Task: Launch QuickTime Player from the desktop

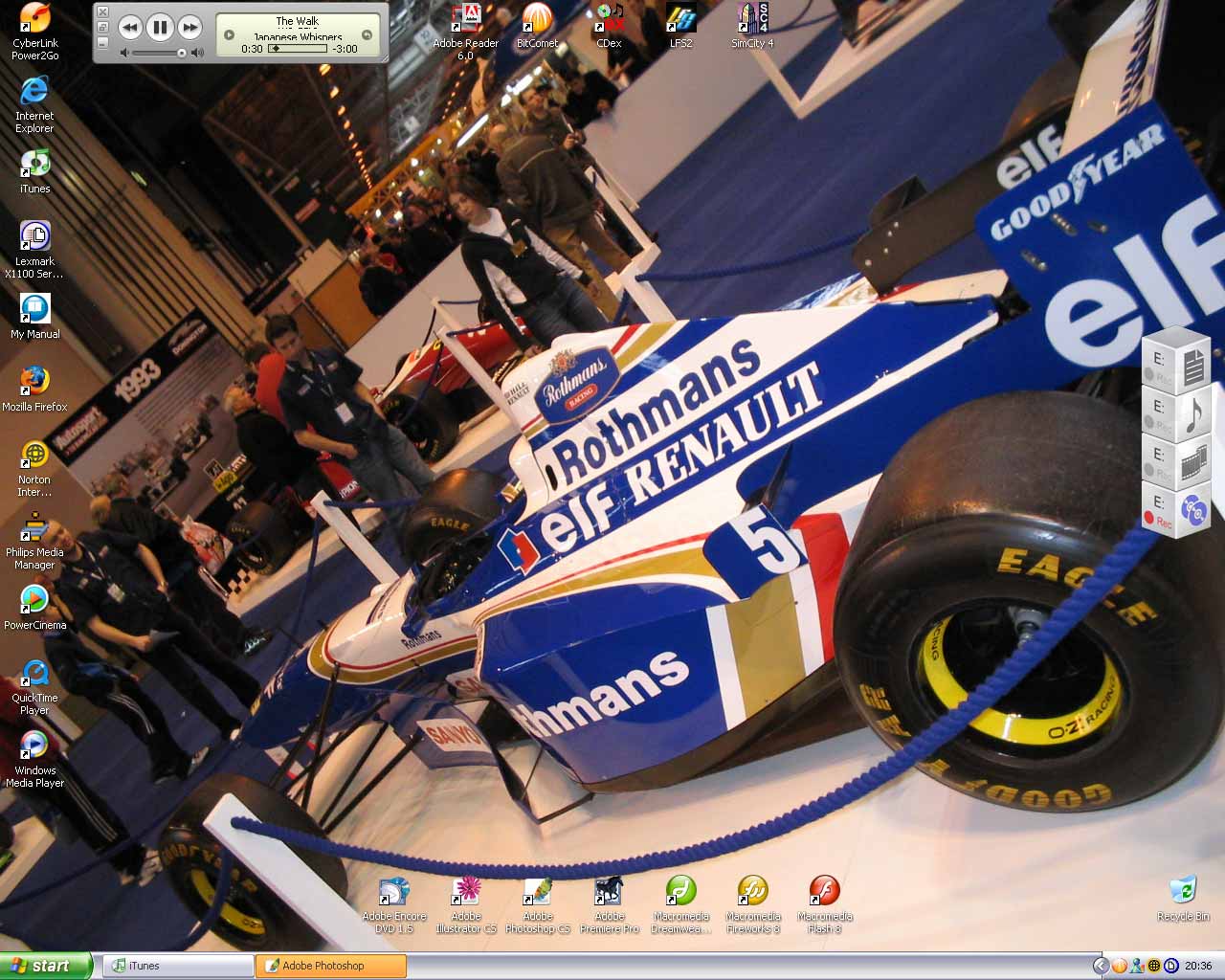Action: pyautogui.click(x=34, y=686)
